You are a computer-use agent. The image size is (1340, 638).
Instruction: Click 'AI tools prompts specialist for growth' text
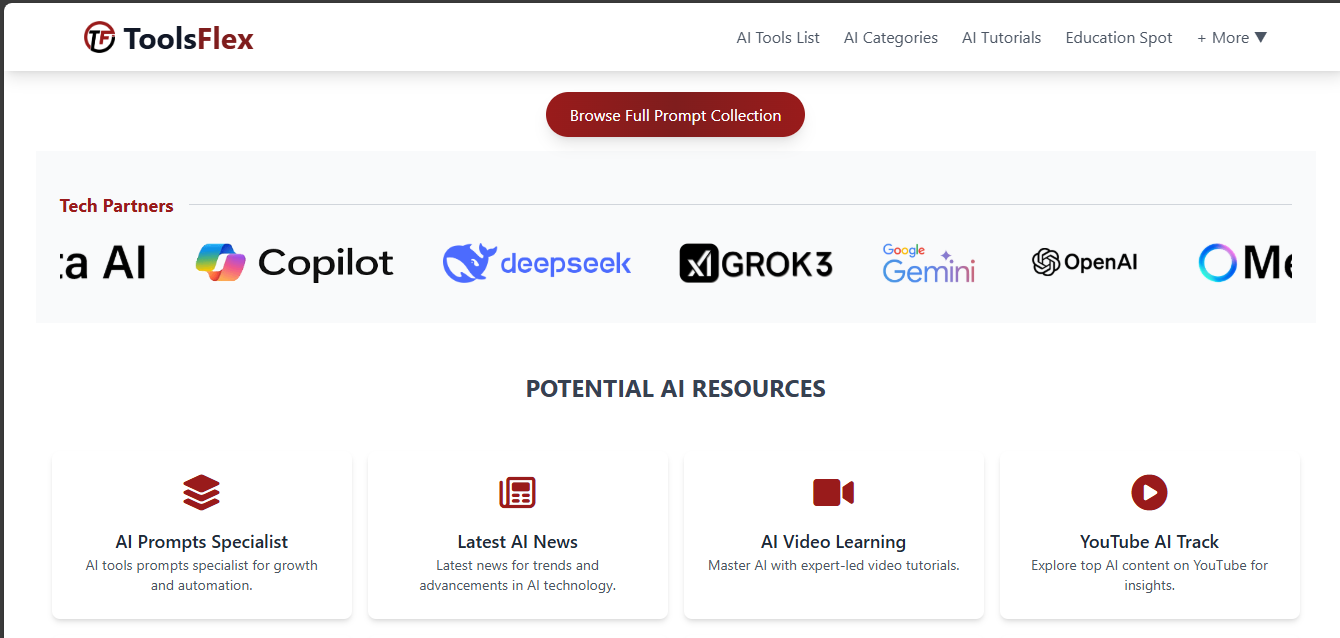coord(202,575)
